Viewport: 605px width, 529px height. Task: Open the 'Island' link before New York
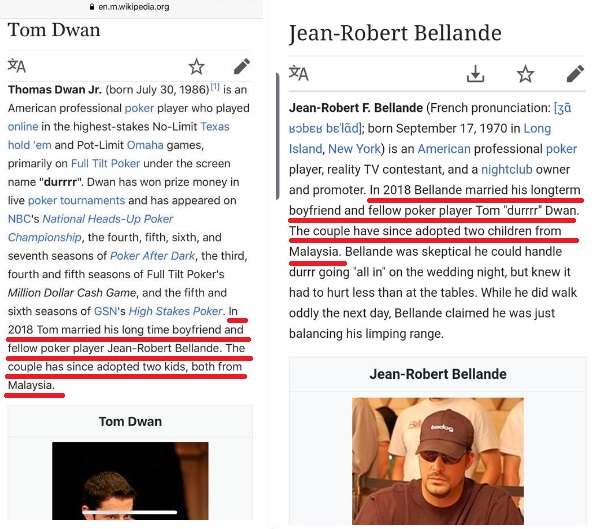point(305,149)
